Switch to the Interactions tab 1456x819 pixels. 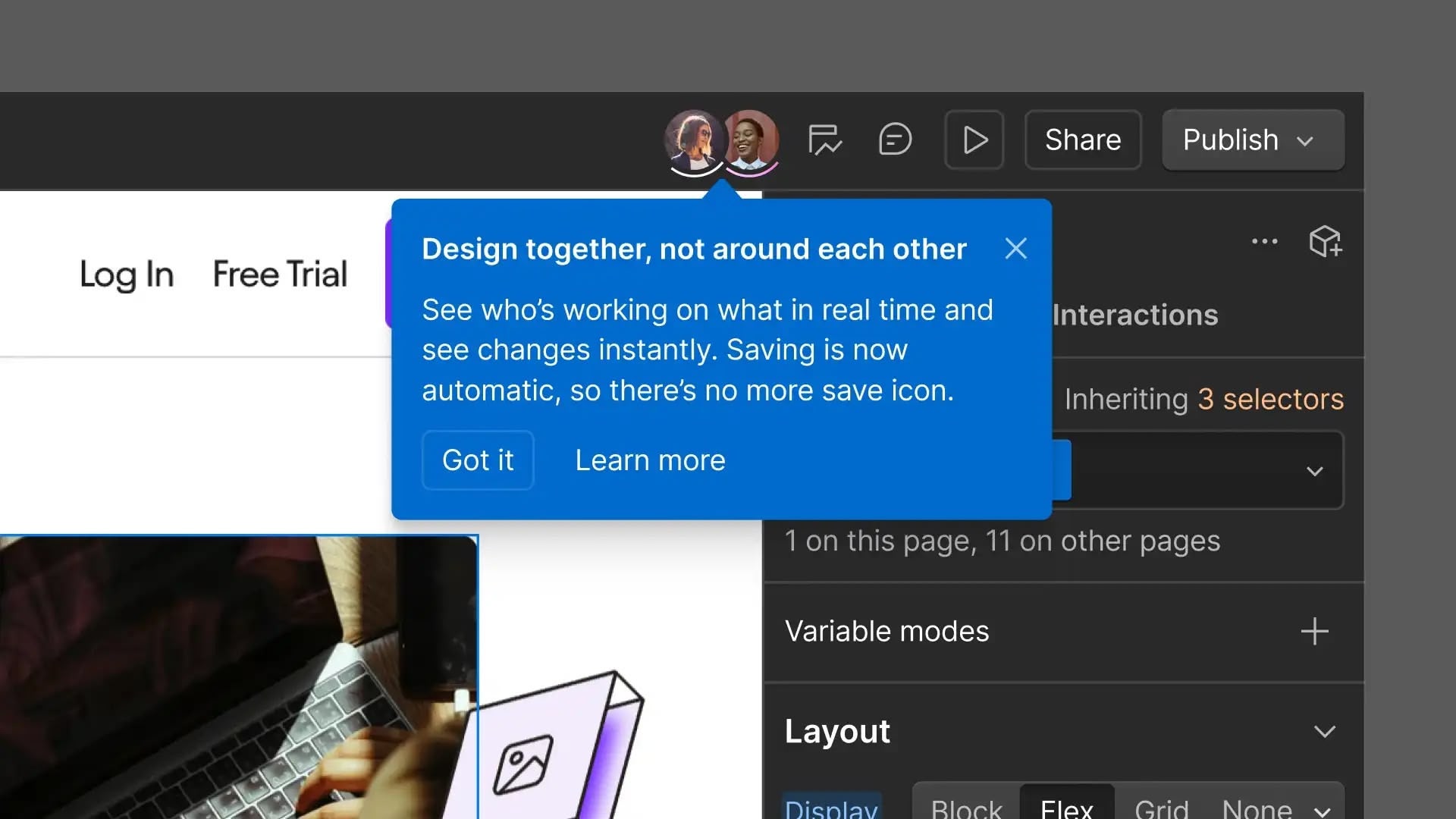tap(1134, 315)
